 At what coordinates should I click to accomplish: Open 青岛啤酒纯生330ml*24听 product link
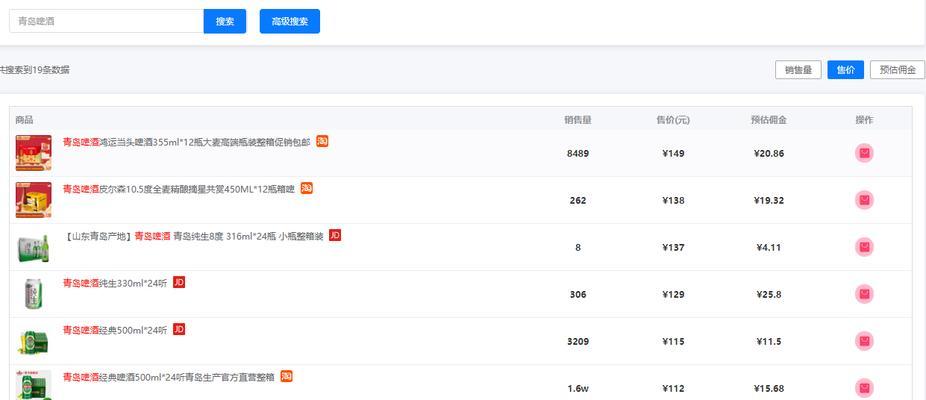pyautogui.click(x=115, y=284)
